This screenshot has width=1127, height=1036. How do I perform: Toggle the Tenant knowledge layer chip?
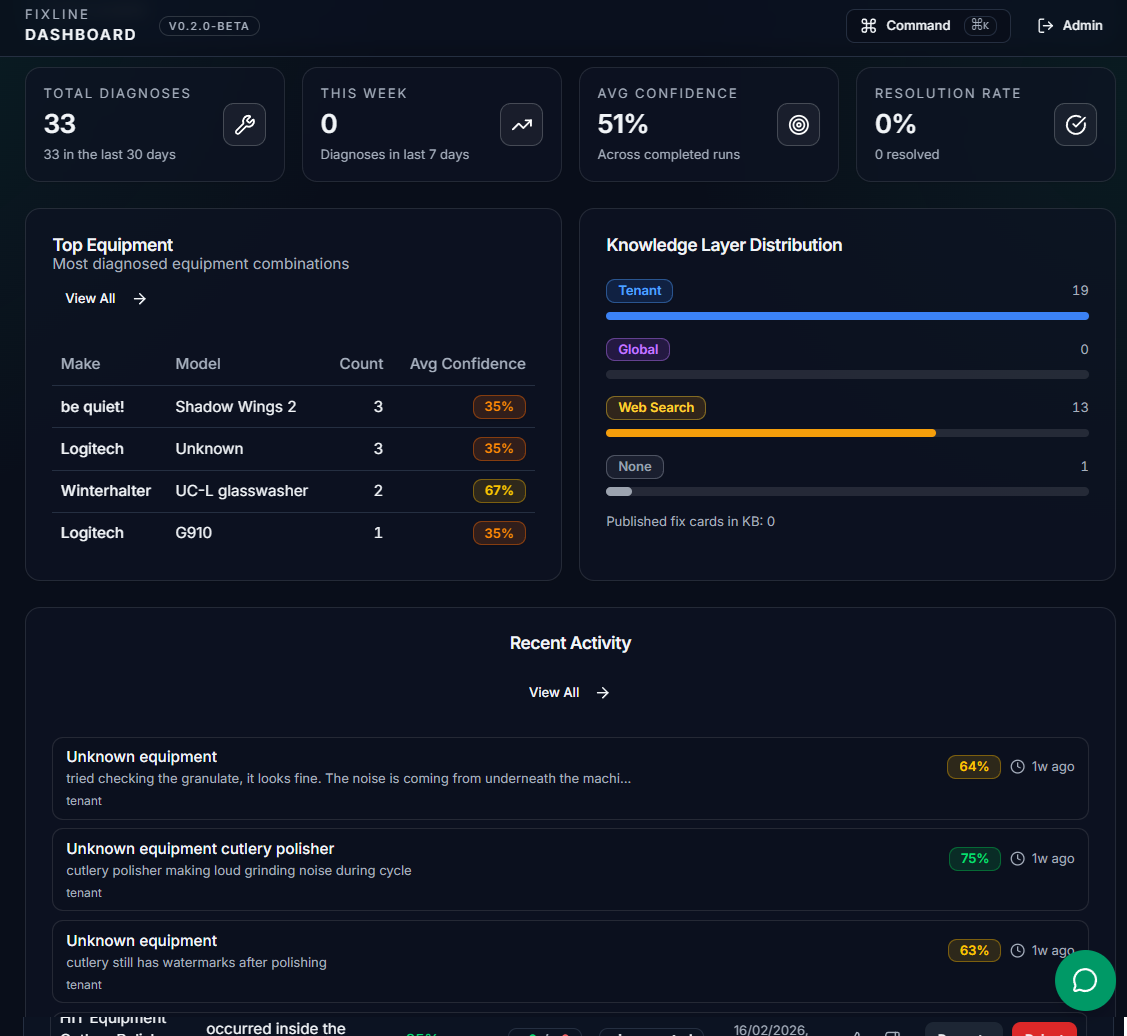click(x=639, y=290)
